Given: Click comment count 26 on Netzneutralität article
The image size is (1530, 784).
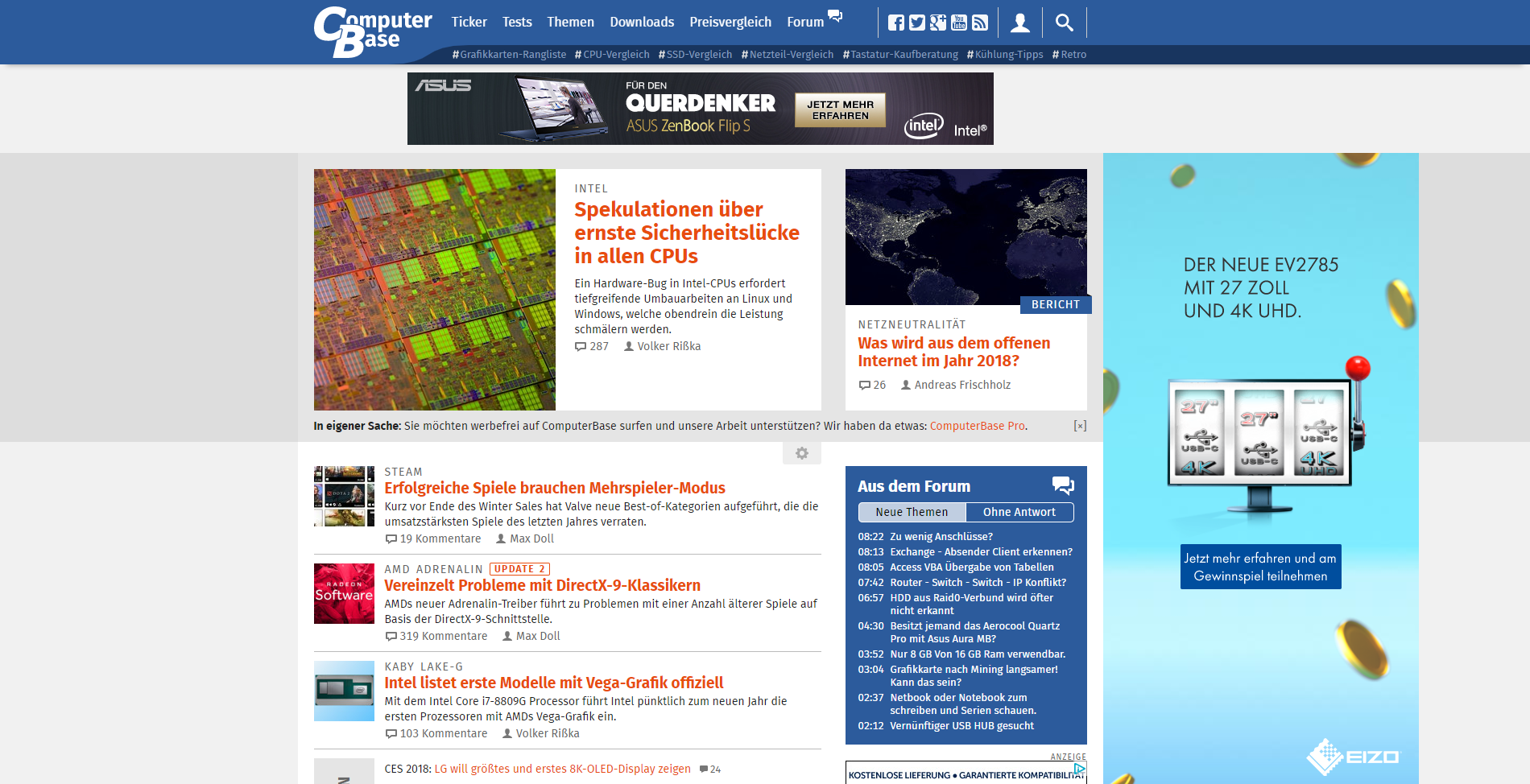Looking at the screenshot, I should 872,385.
